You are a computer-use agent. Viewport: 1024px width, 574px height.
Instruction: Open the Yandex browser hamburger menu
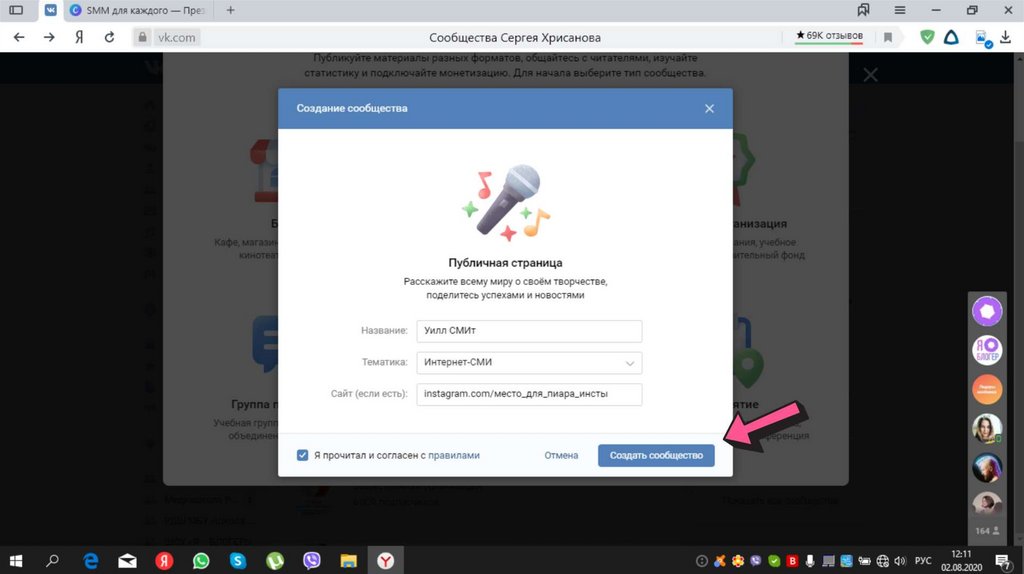tap(900, 10)
